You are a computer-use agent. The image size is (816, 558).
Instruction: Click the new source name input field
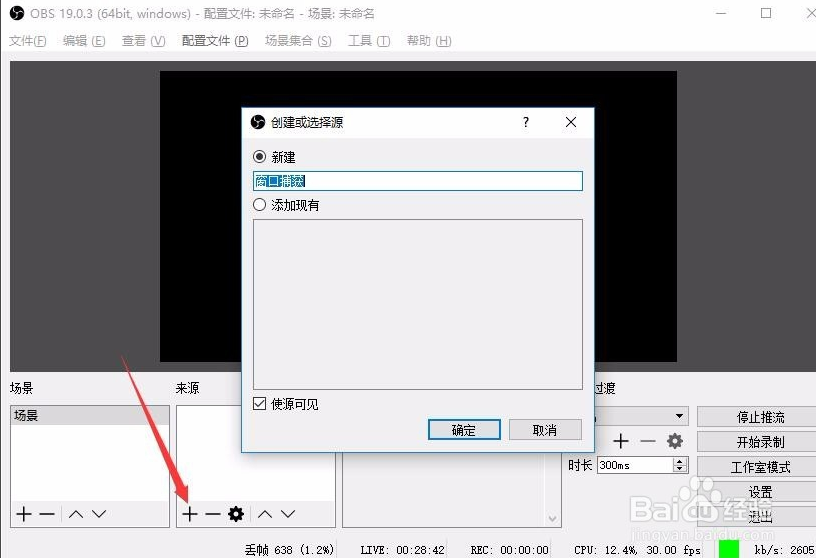pos(417,181)
